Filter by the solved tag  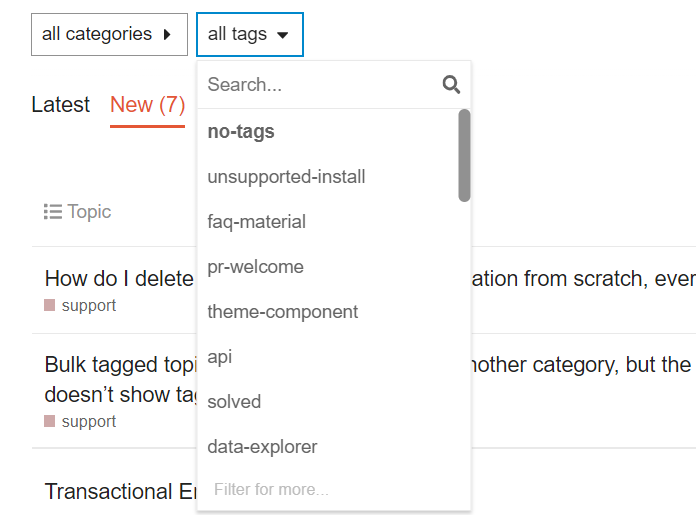234,402
